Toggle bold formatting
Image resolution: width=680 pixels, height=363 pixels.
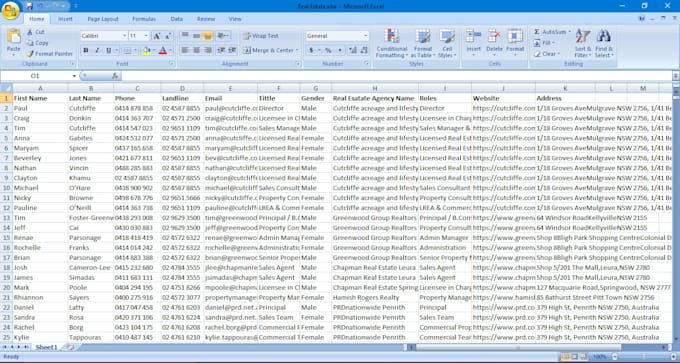tap(86, 50)
